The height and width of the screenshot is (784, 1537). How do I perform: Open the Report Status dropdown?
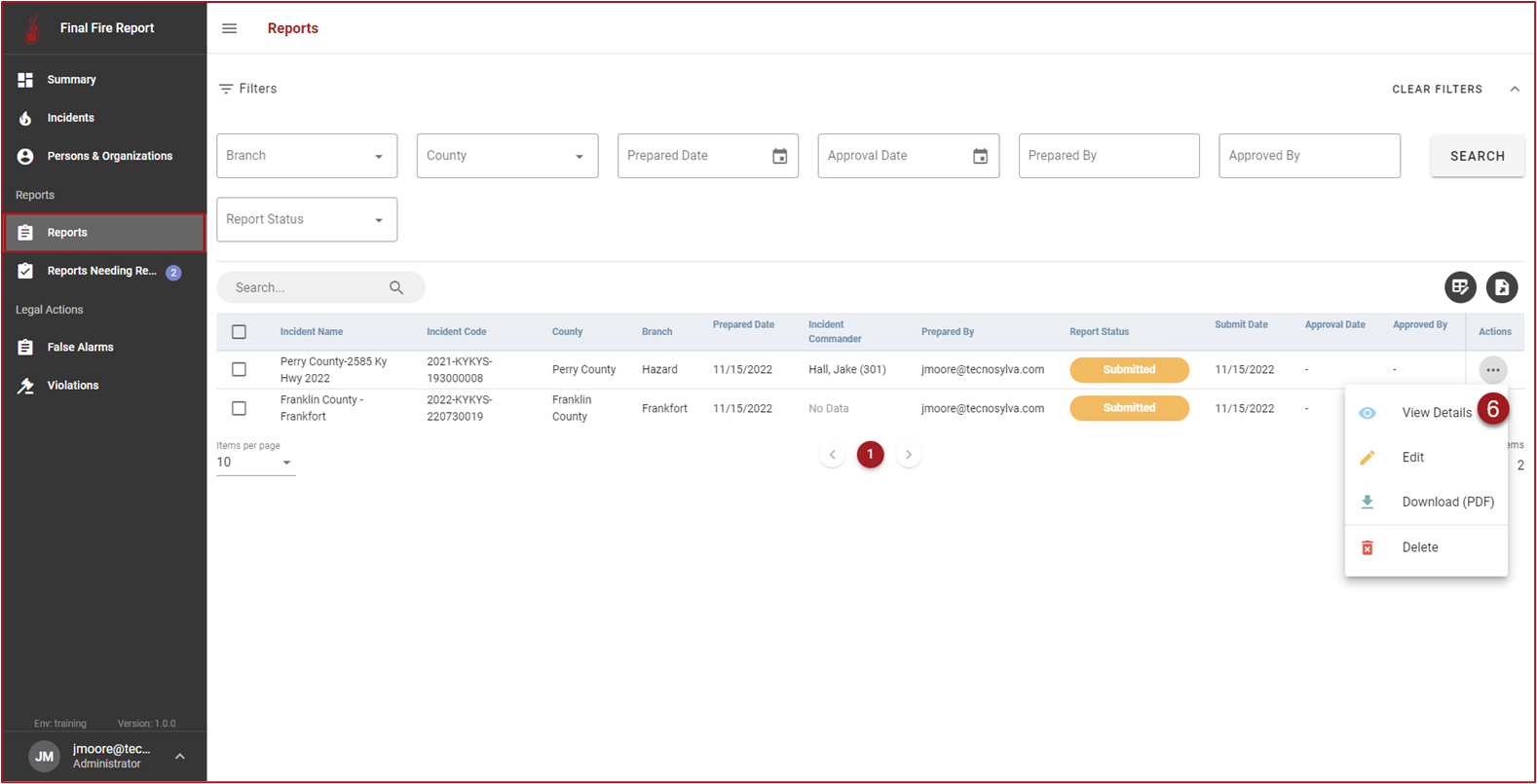pyautogui.click(x=306, y=219)
